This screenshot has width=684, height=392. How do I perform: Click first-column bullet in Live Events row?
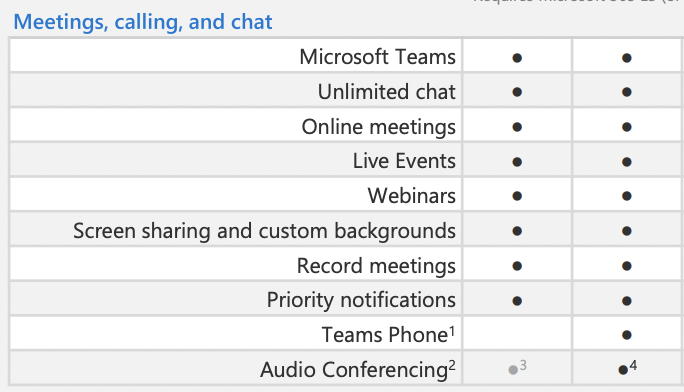point(517,162)
